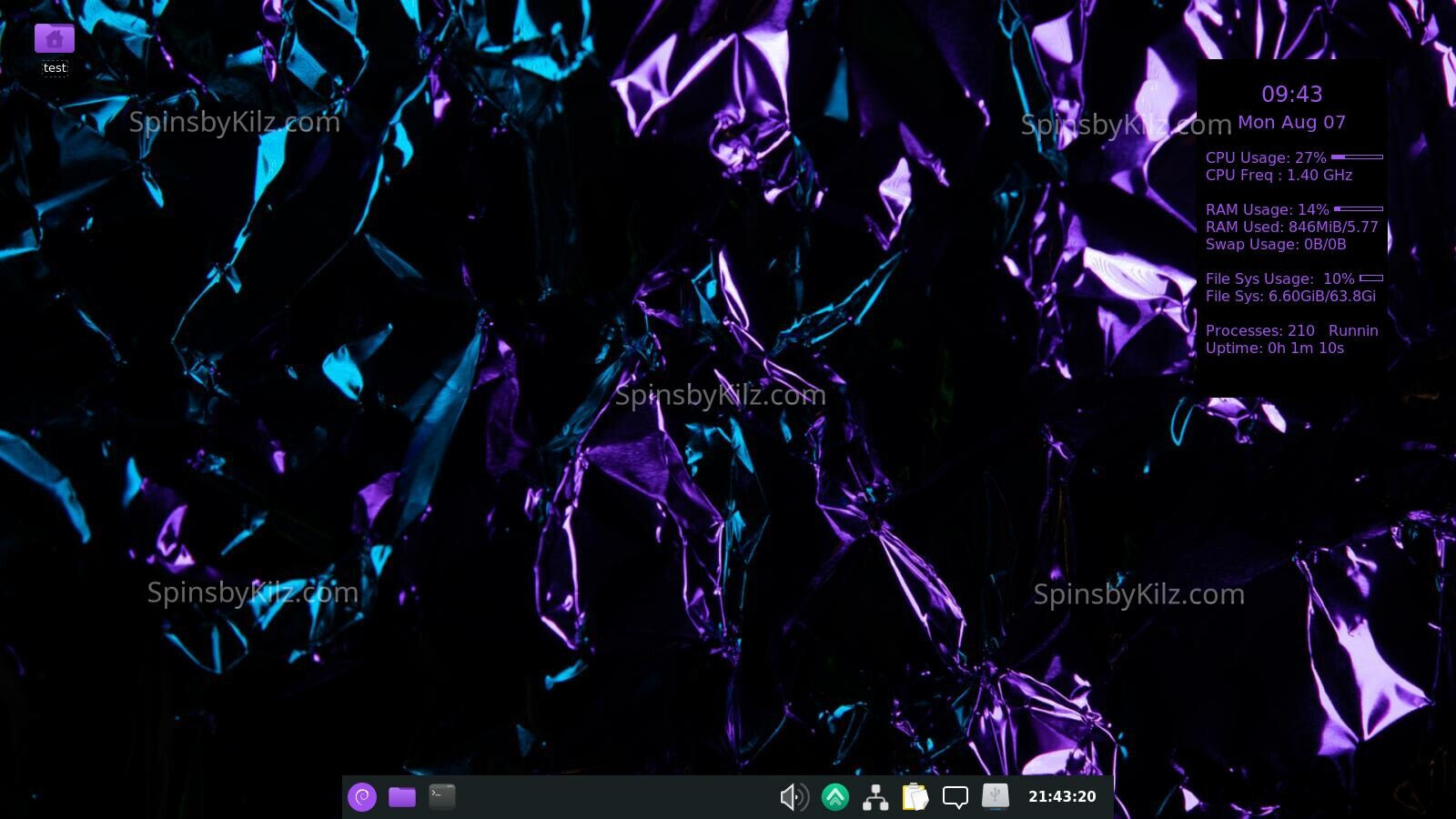Open the network connections tray icon

pyautogui.click(x=875, y=797)
